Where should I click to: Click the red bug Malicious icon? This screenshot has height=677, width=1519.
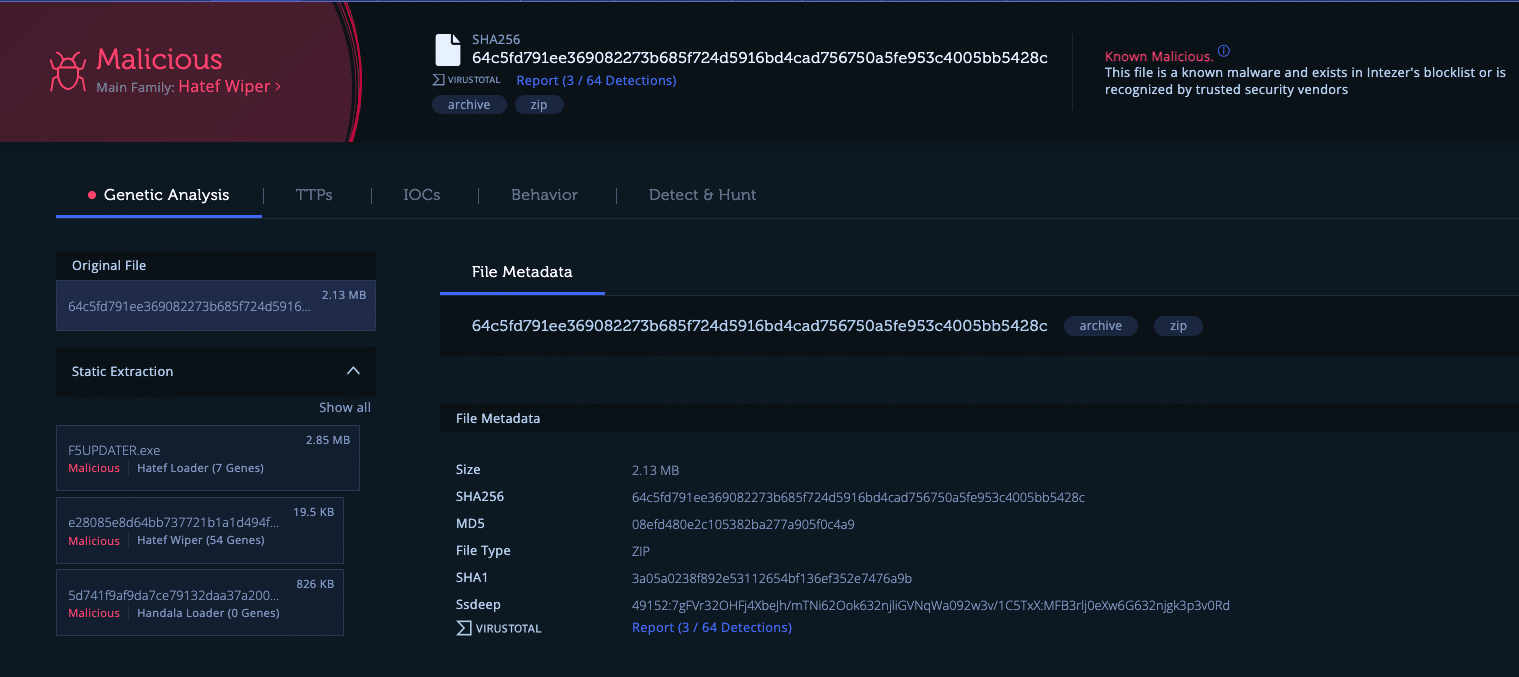coord(68,73)
